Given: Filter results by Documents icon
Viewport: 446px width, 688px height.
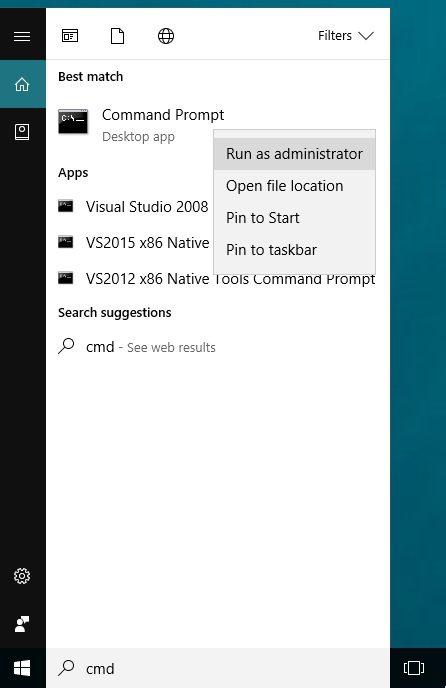Looking at the screenshot, I should 117,36.
